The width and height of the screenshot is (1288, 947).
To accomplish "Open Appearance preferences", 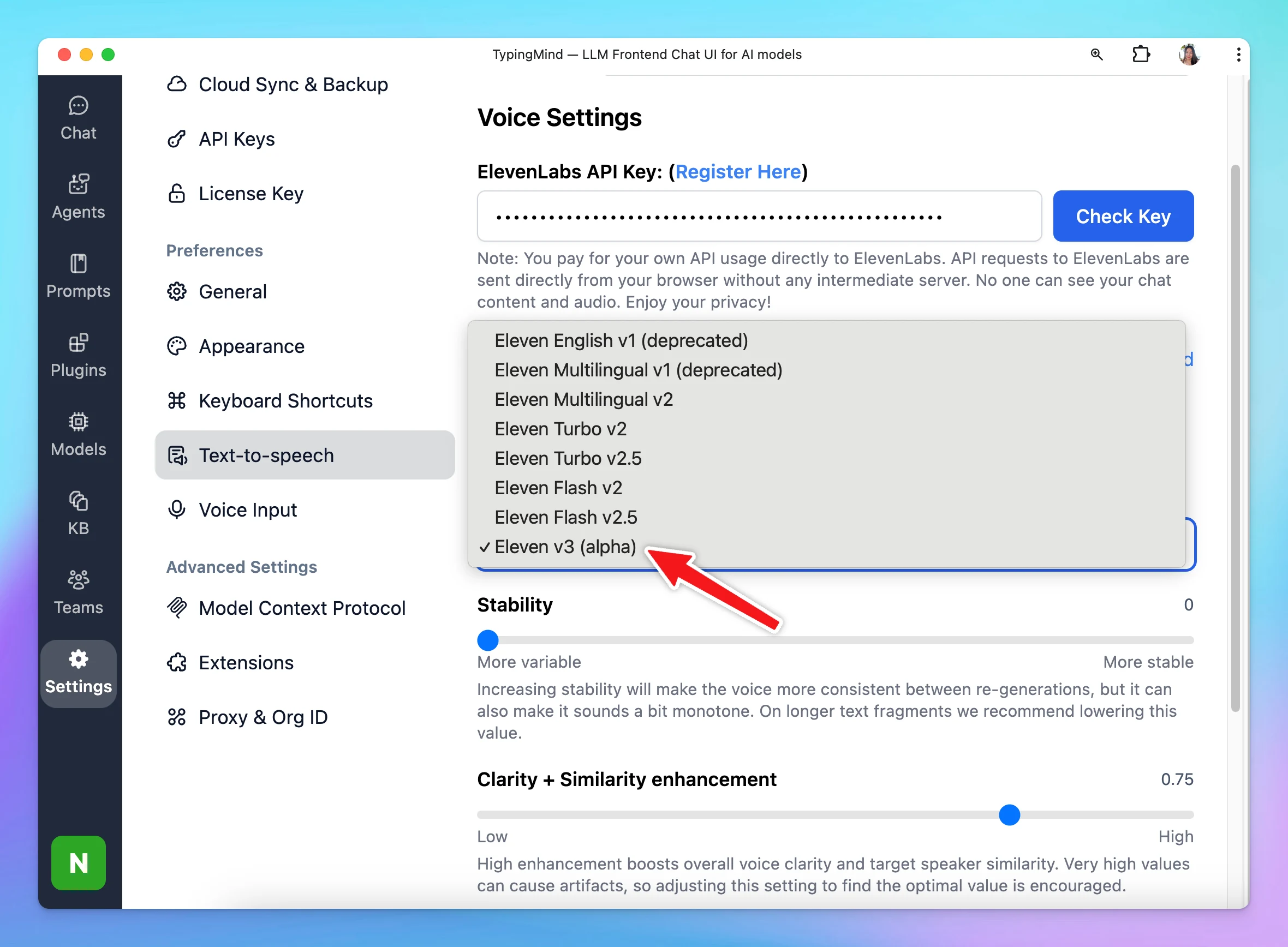I will (x=236, y=346).
